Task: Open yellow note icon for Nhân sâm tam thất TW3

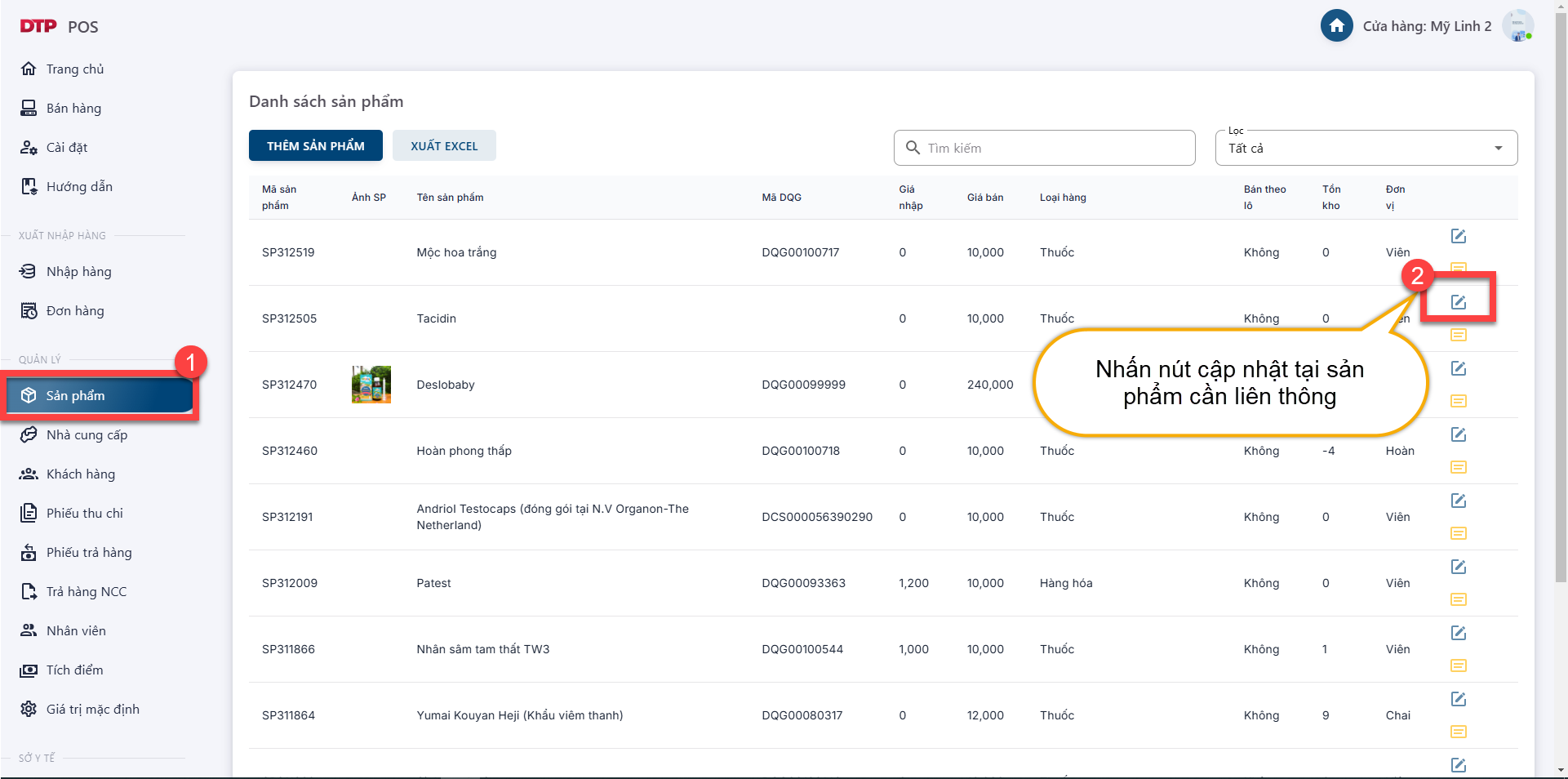Action: tap(1458, 665)
